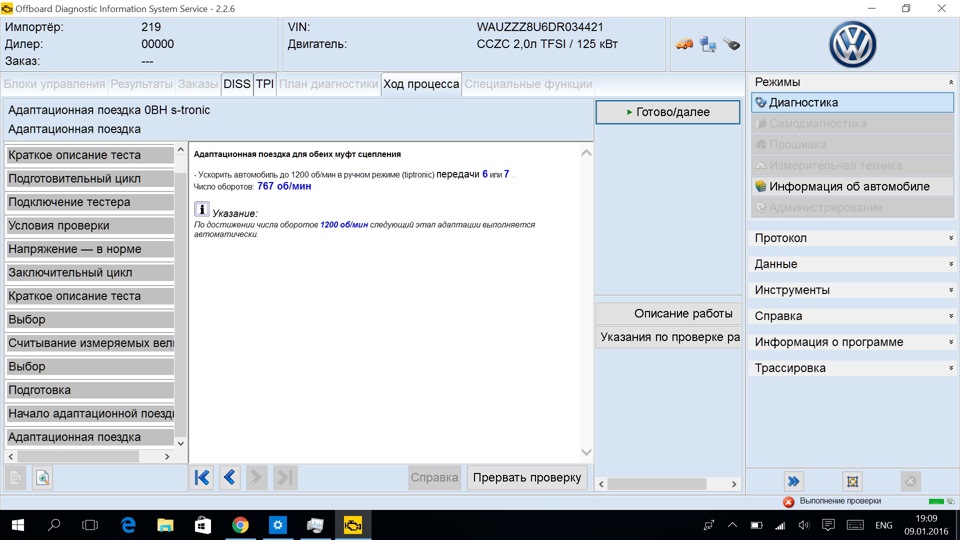960x540 pixels.
Task: Open action center notifications icon
Action: [828, 525]
